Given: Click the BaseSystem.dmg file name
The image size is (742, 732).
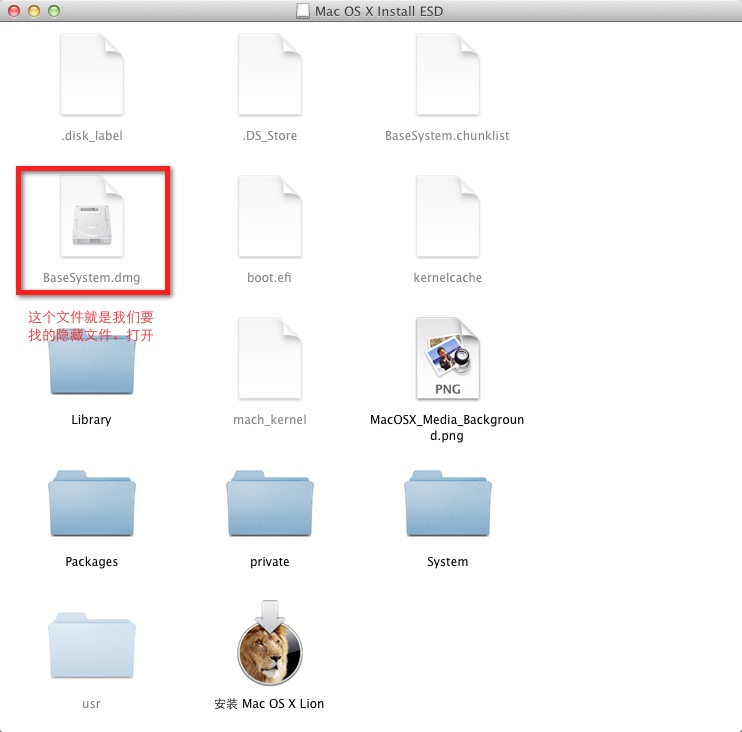Looking at the screenshot, I should (x=92, y=278).
